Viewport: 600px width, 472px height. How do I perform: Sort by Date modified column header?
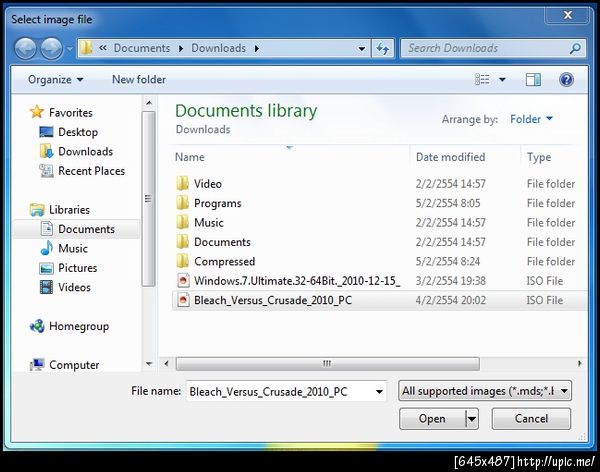[x=450, y=157]
